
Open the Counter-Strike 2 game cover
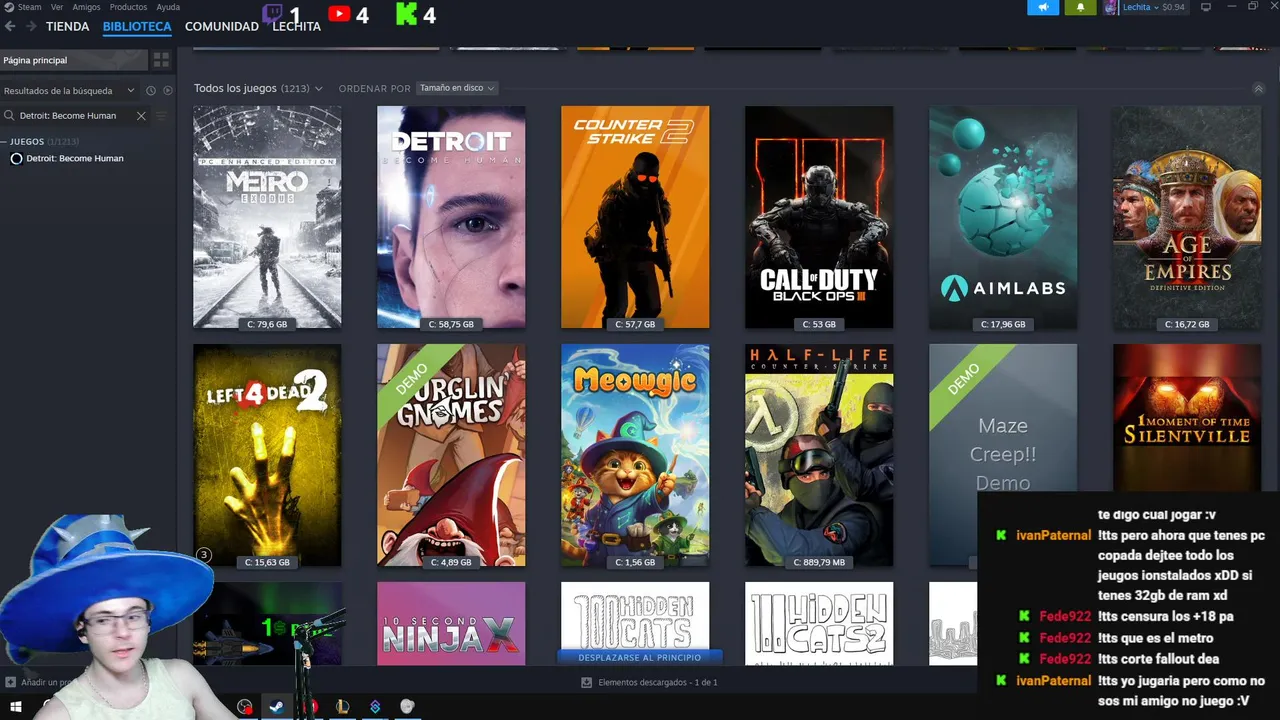coord(635,217)
